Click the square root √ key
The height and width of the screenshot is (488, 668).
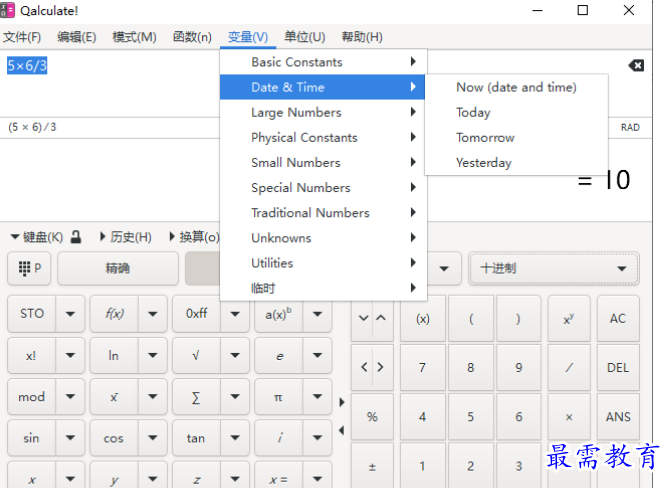tap(196, 355)
